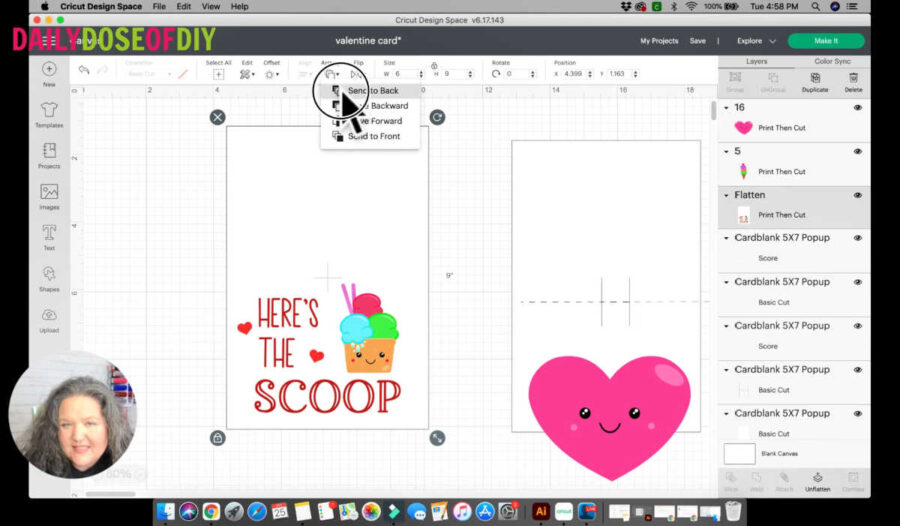The image size is (900, 526).
Task: Open the Templates panel
Action: [49, 110]
